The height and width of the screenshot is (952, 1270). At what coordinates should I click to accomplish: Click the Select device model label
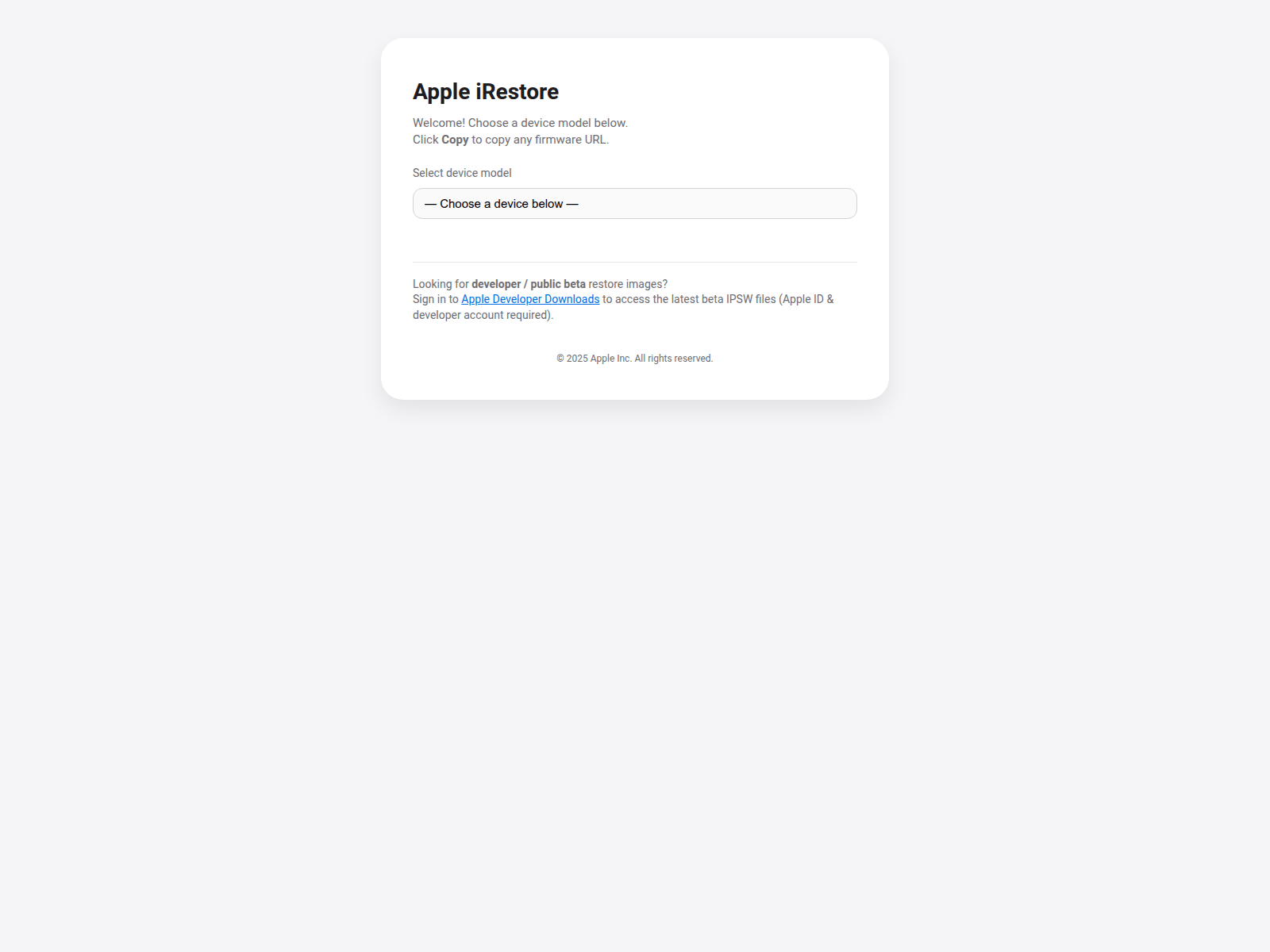pyautogui.click(x=461, y=172)
